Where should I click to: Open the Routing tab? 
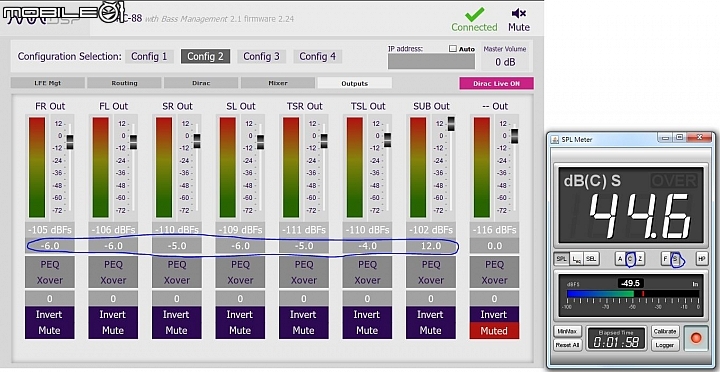point(124,83)
